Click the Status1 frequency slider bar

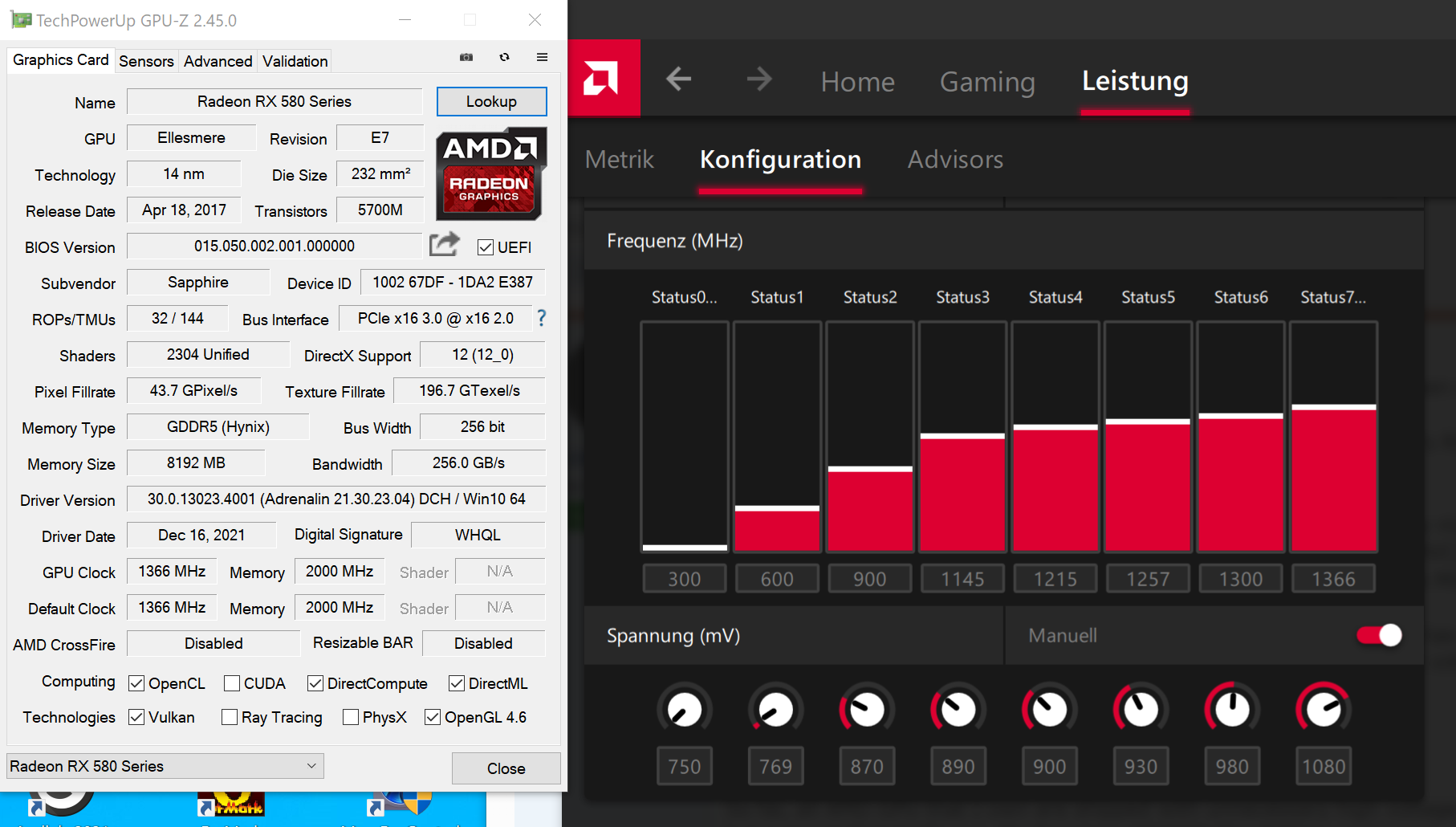click(777, 437)
